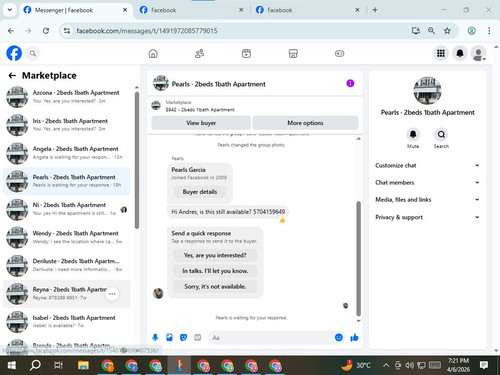Open Wendy apartment conversation
Image resolution: width=500 pixels, height=375 pixels.
tap(67, 237)
